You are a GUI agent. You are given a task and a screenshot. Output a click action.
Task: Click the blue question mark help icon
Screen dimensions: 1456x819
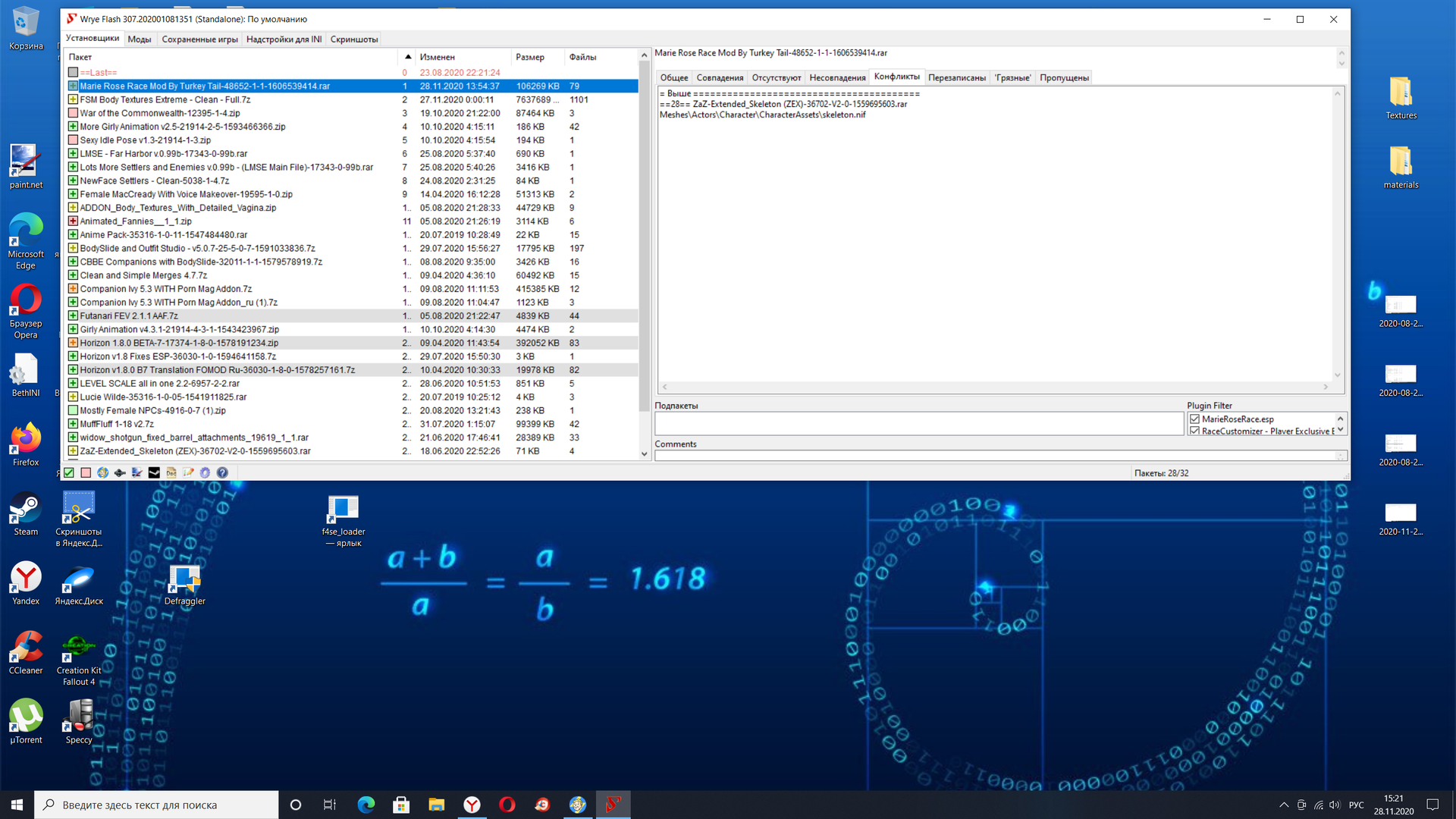[222, 472]
